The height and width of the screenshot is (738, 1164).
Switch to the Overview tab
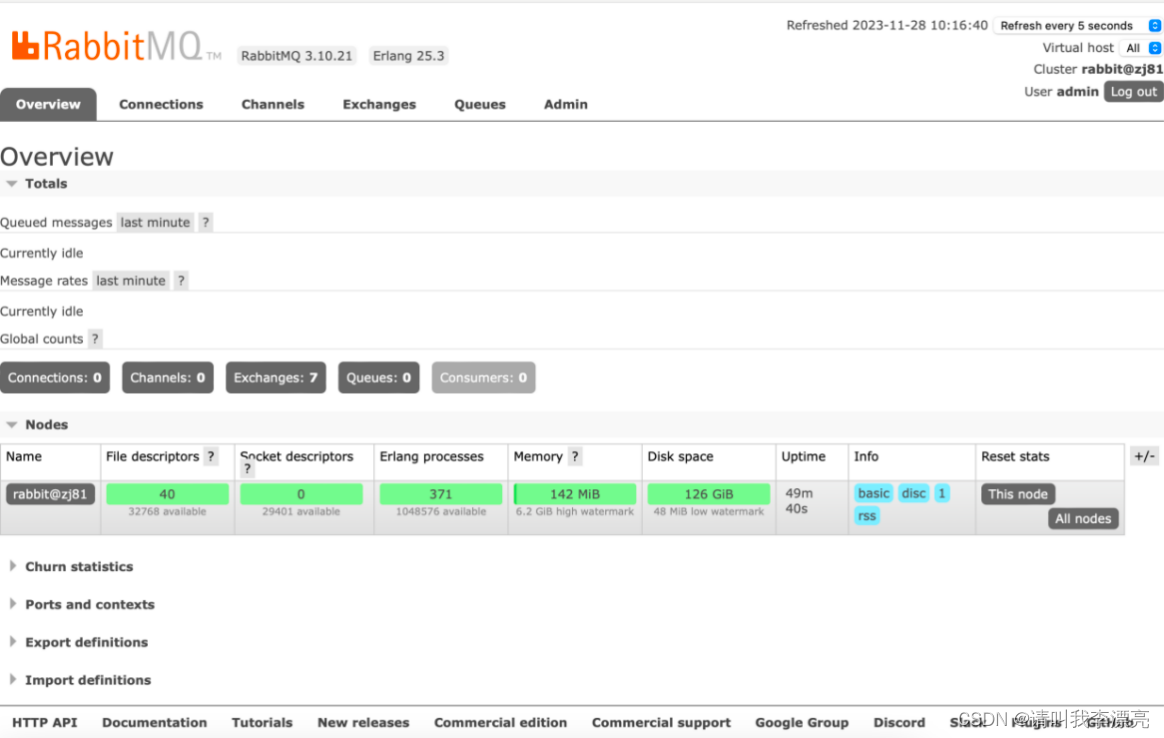click(x=48, y=105)
